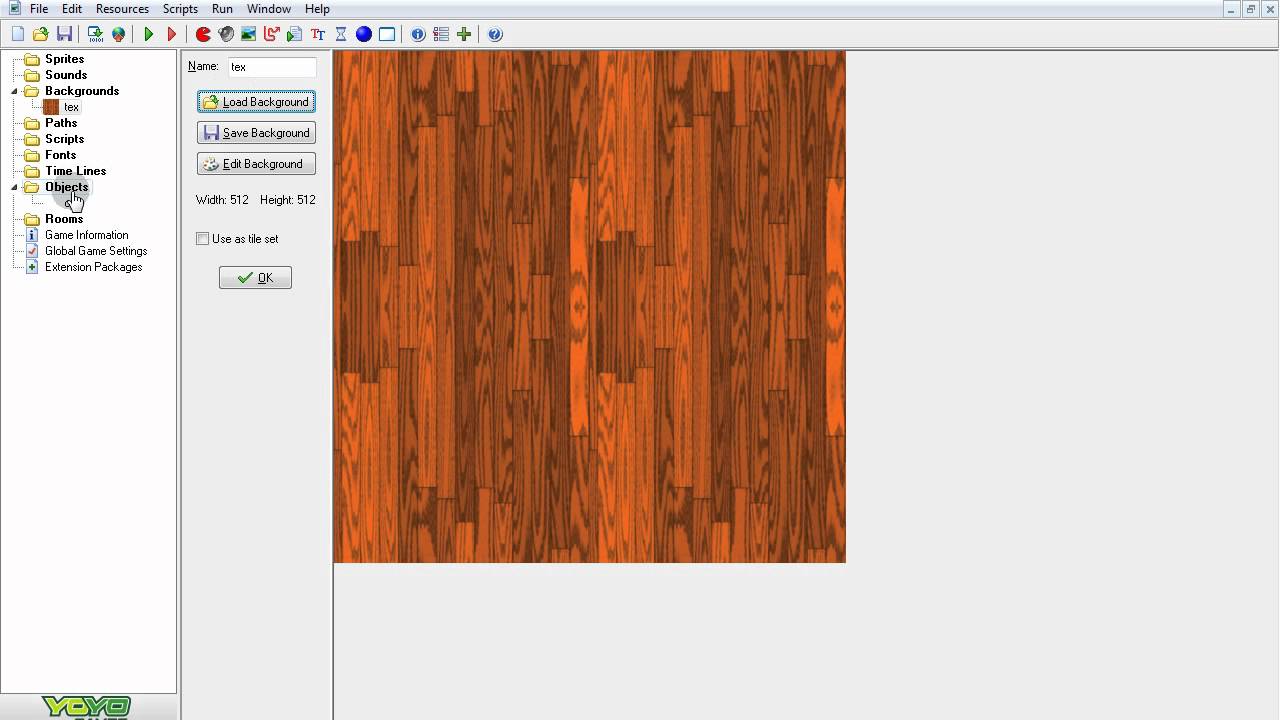This screenshot has width=1280, height=720.
Task: Create a new time line resource
Action: tap(341, 34)
